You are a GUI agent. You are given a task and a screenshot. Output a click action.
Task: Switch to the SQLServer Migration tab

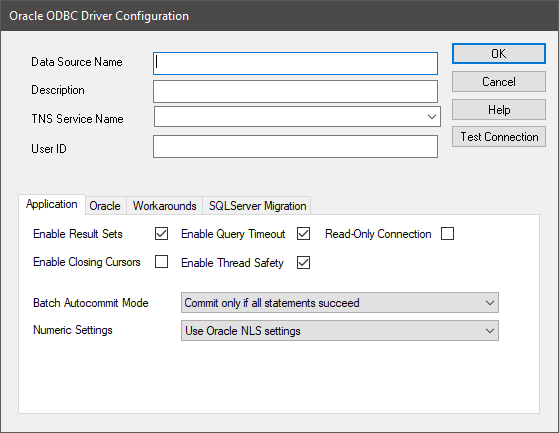click(x=257, y=206)
